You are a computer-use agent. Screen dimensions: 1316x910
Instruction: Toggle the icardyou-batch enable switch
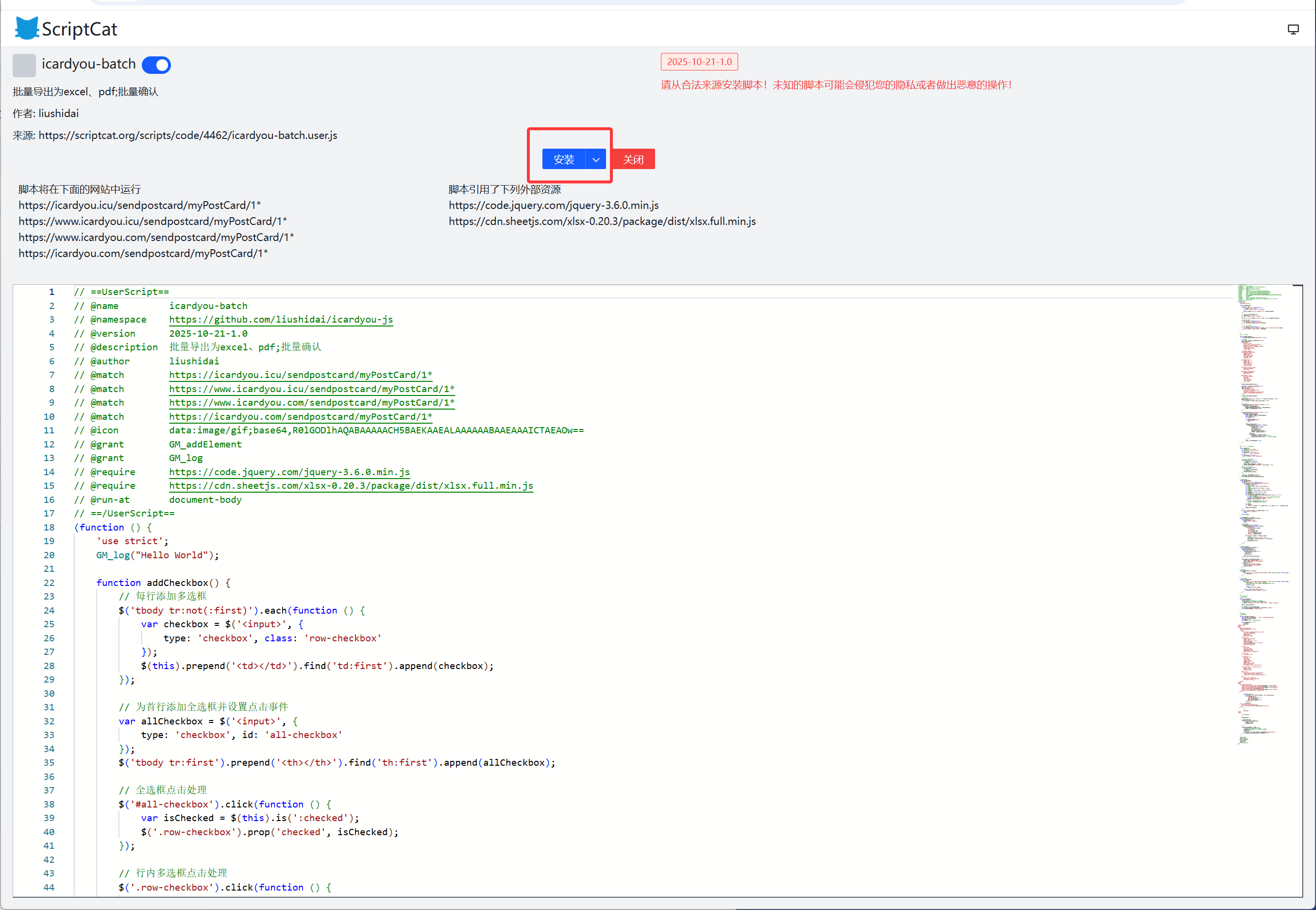pos(156,65)
